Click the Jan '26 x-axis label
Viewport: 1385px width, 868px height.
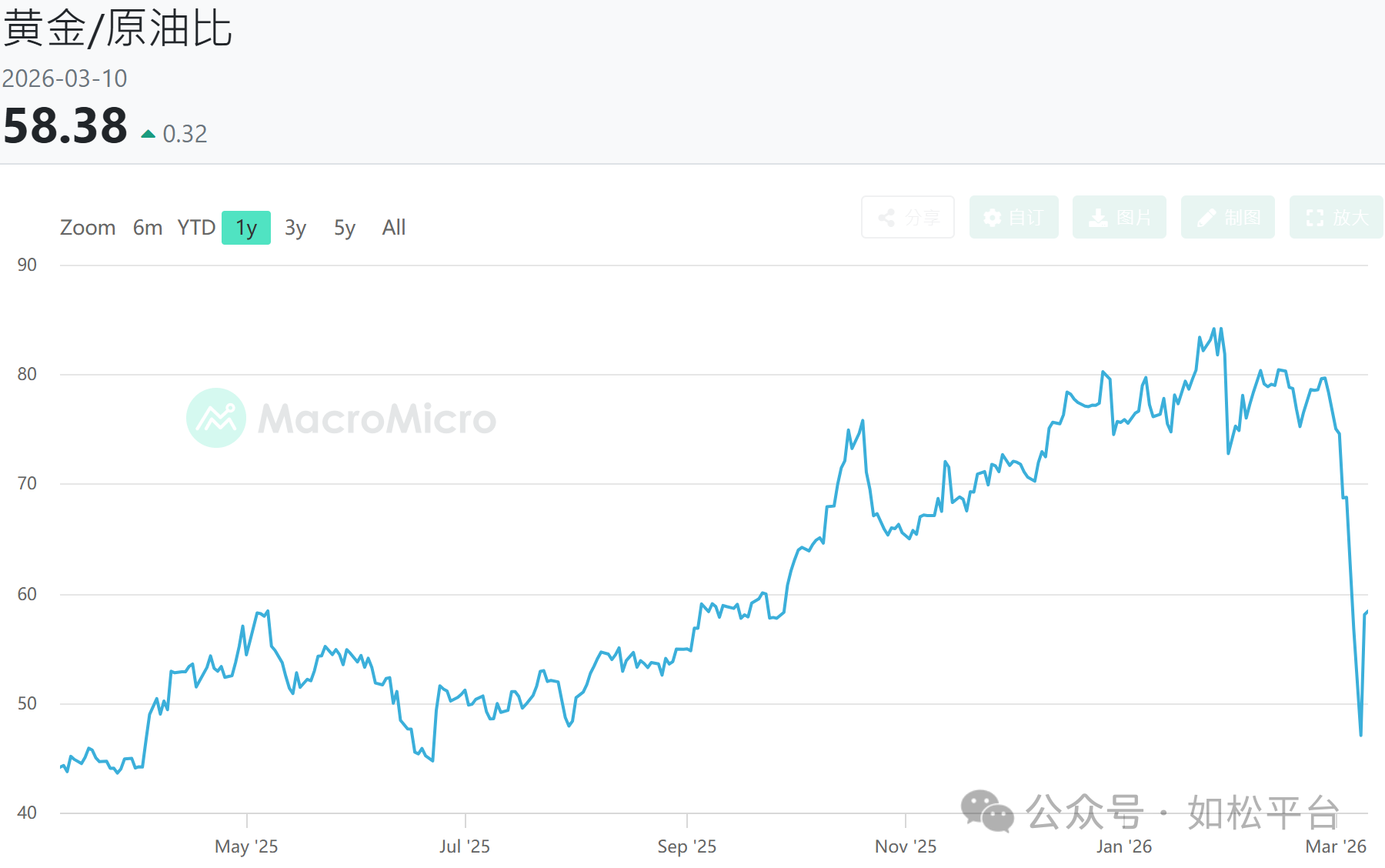(x=1124, y=846)
